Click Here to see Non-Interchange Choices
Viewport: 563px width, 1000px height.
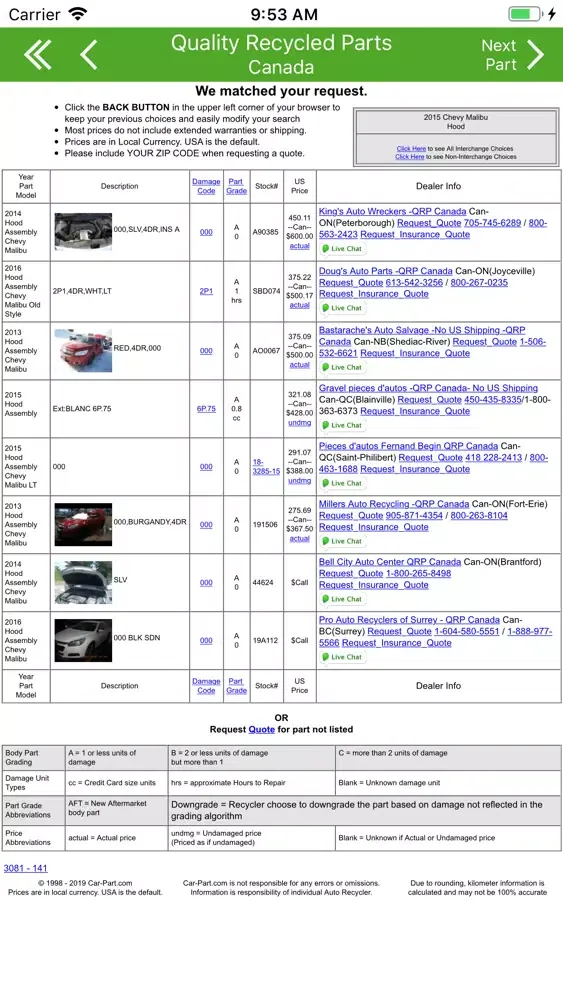[x=409, y=157]
